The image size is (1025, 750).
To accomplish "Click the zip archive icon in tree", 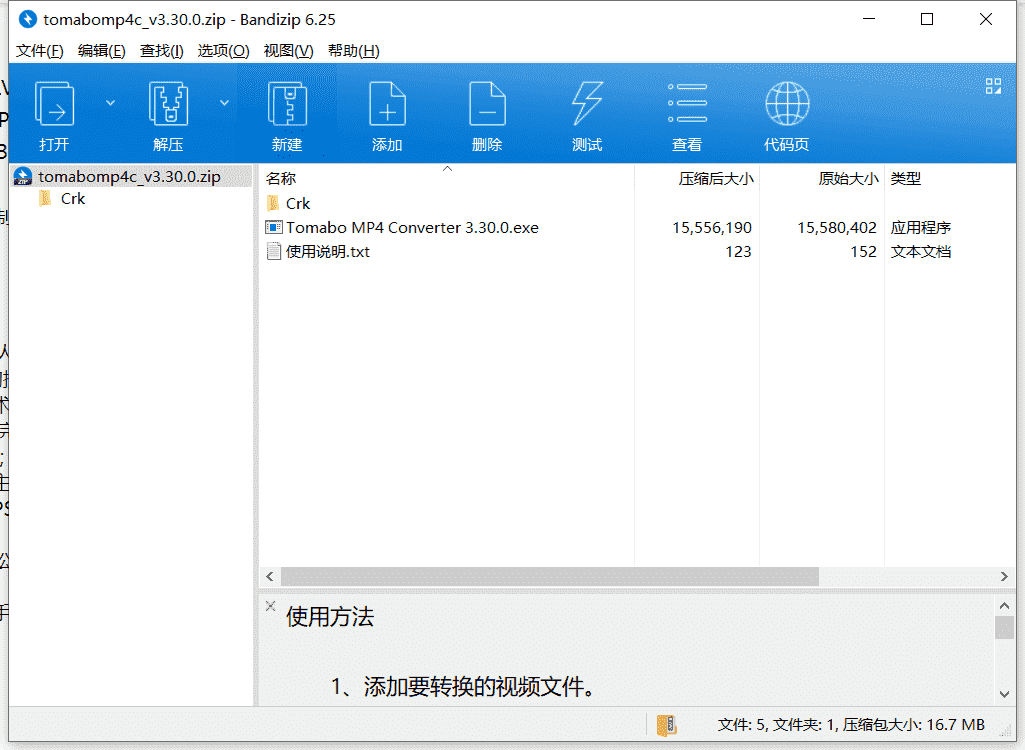I will [x=23, y=177].
